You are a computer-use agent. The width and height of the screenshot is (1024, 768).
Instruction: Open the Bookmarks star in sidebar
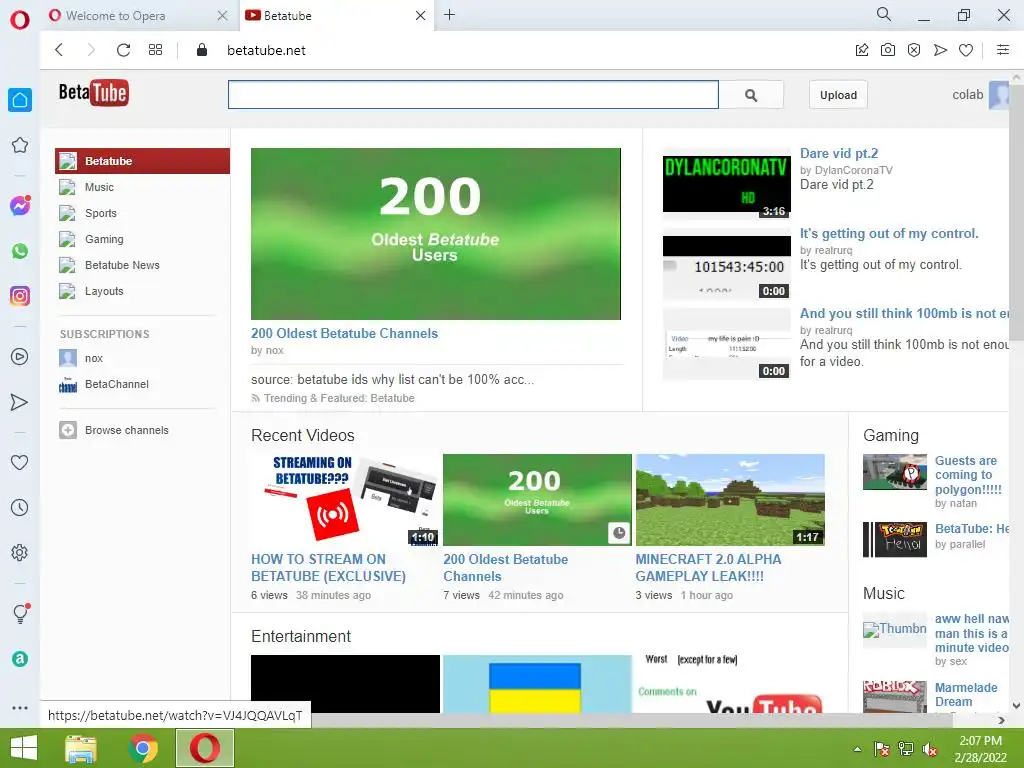[20, 145]
